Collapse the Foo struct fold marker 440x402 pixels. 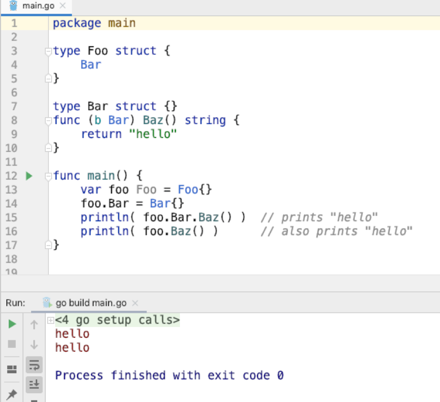coord(48,51)
